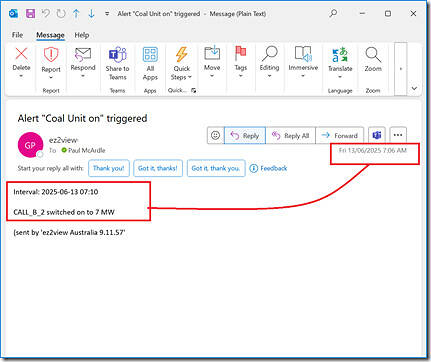Choose suggested reply 'Got it, thank you.'

coord(216,168)
